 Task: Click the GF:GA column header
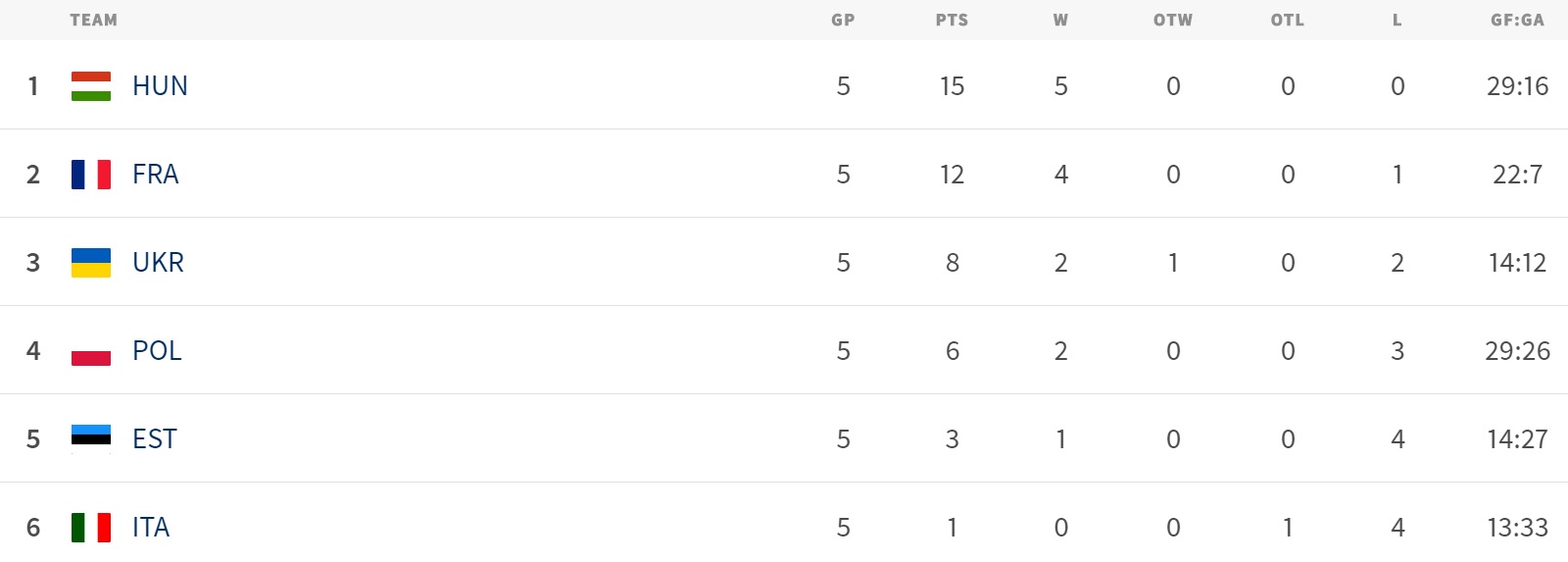(x=1517, y=20)
